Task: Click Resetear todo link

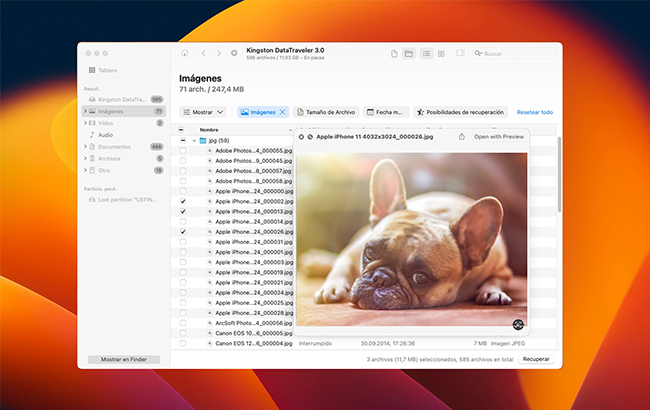Action: [x=535, y=112]
